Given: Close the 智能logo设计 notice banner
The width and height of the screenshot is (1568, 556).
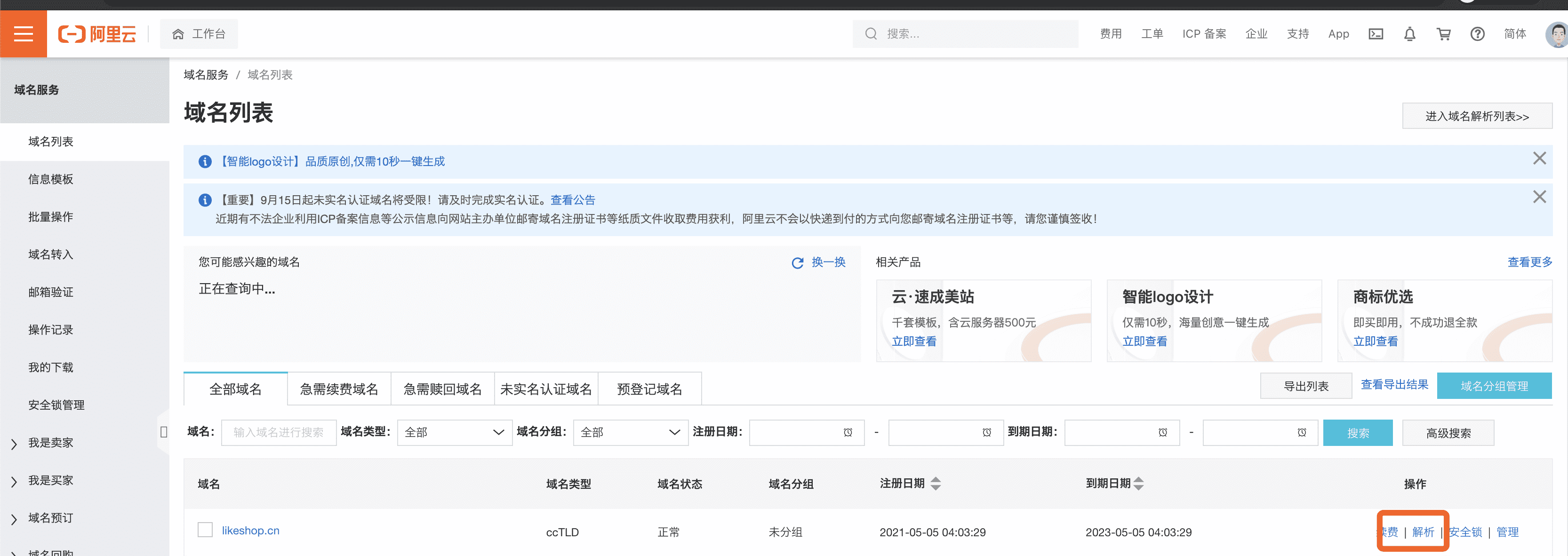Looking at the screenshot, I should tap(1539, 159).
